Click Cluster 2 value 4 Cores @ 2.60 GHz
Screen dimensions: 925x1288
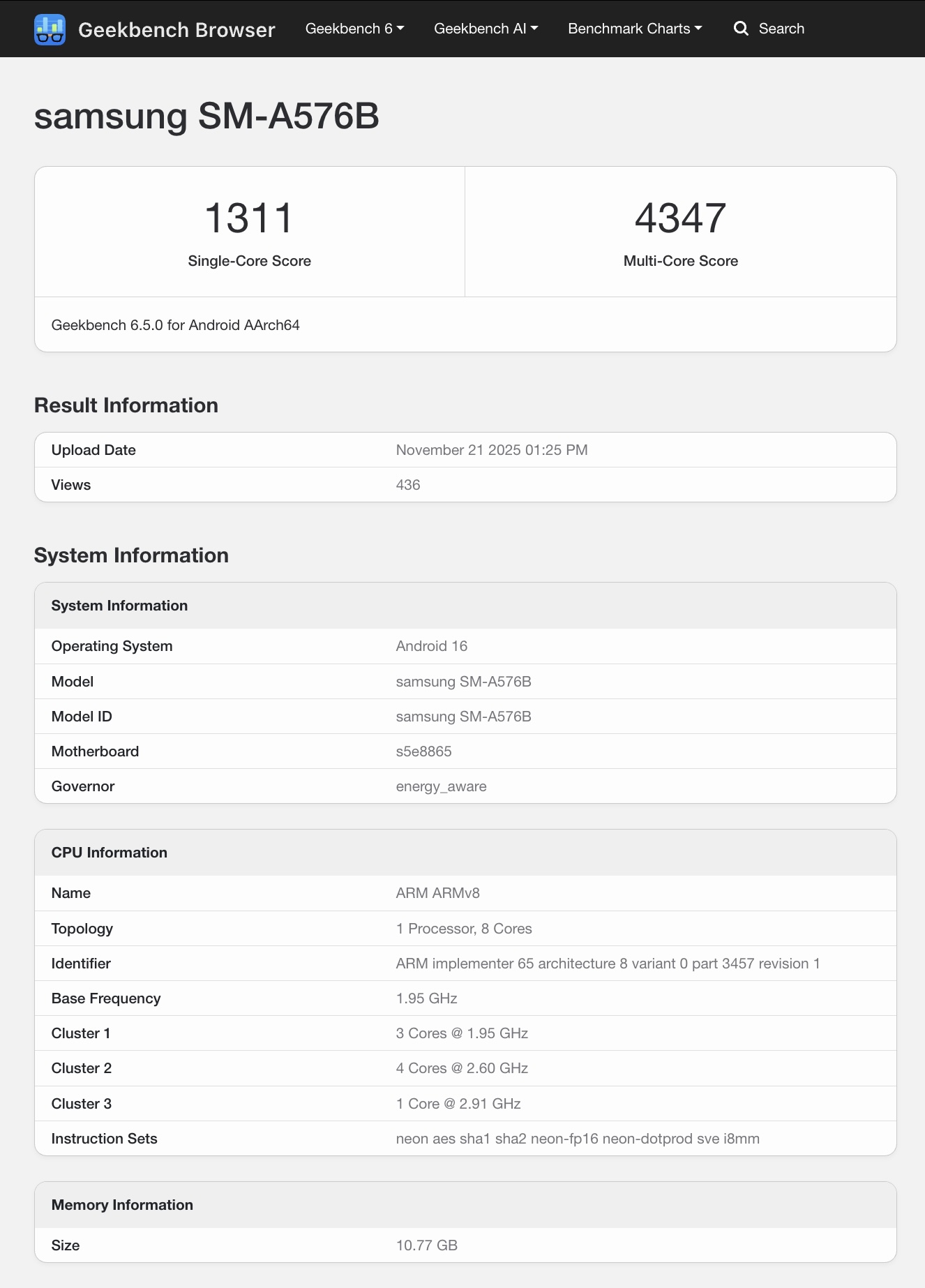coord(462,1068)
